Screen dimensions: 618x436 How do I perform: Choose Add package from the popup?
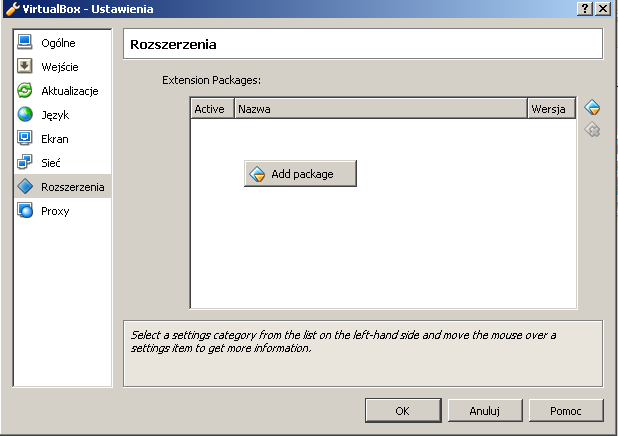[x=300, y=173]
